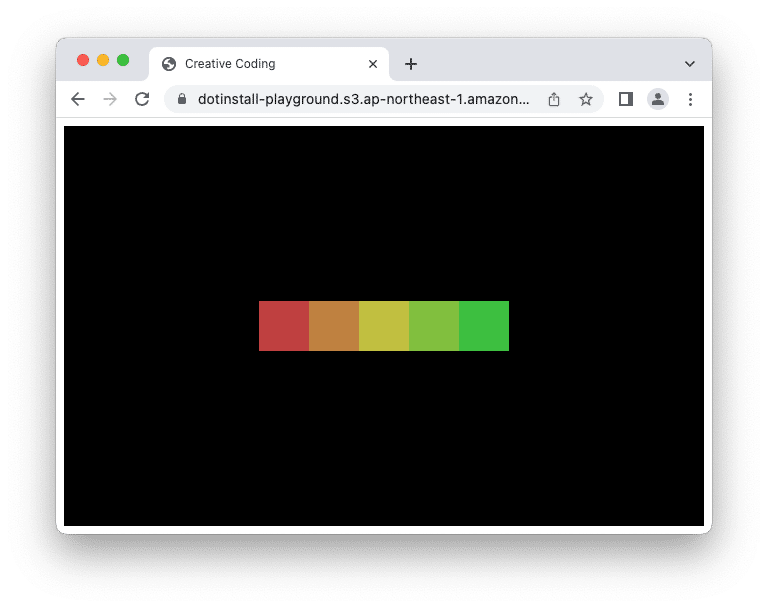Viewport: 768px width, 608px height.
Task: Maximize the window with green button
Action: pos(123,60)
